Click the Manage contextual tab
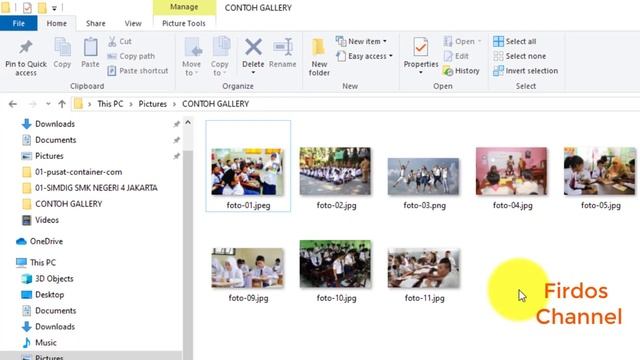 pos(184,7)
